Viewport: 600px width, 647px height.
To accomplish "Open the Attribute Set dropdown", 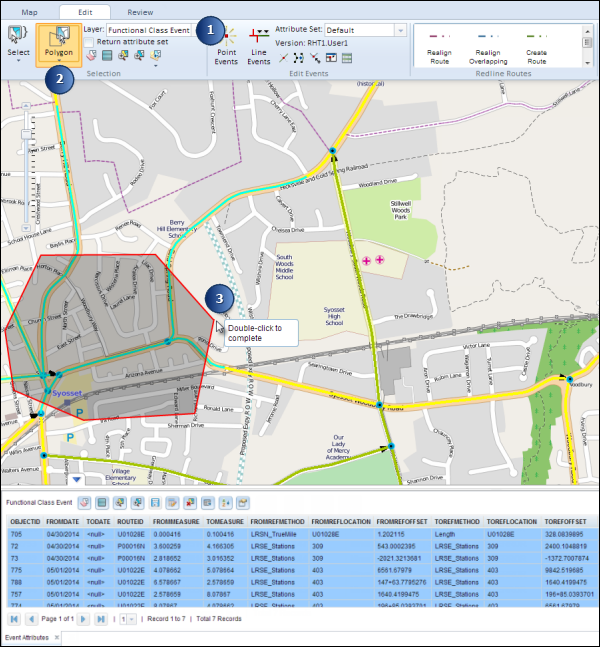I will click(x=401, y=30).
